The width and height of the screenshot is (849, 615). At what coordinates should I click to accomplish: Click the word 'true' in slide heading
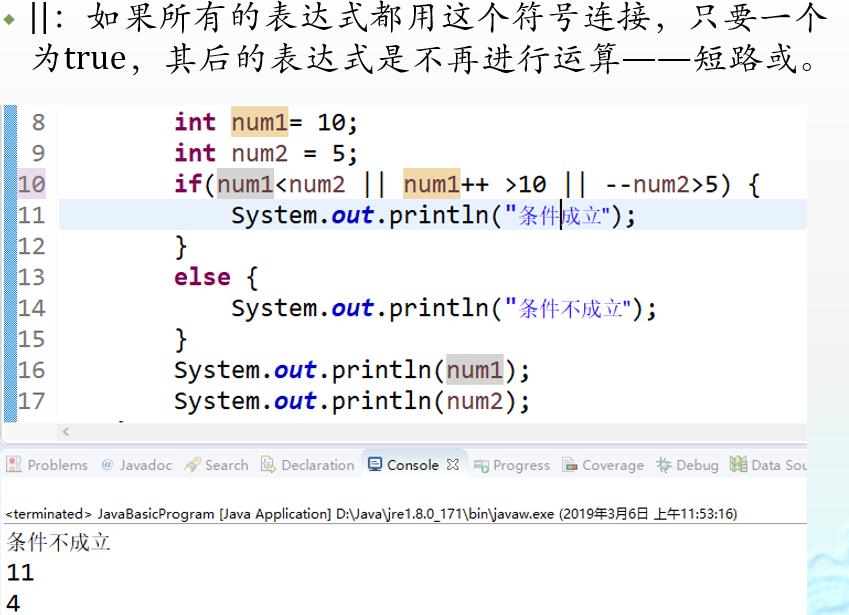pyautogui.click(x=95, y=57)
